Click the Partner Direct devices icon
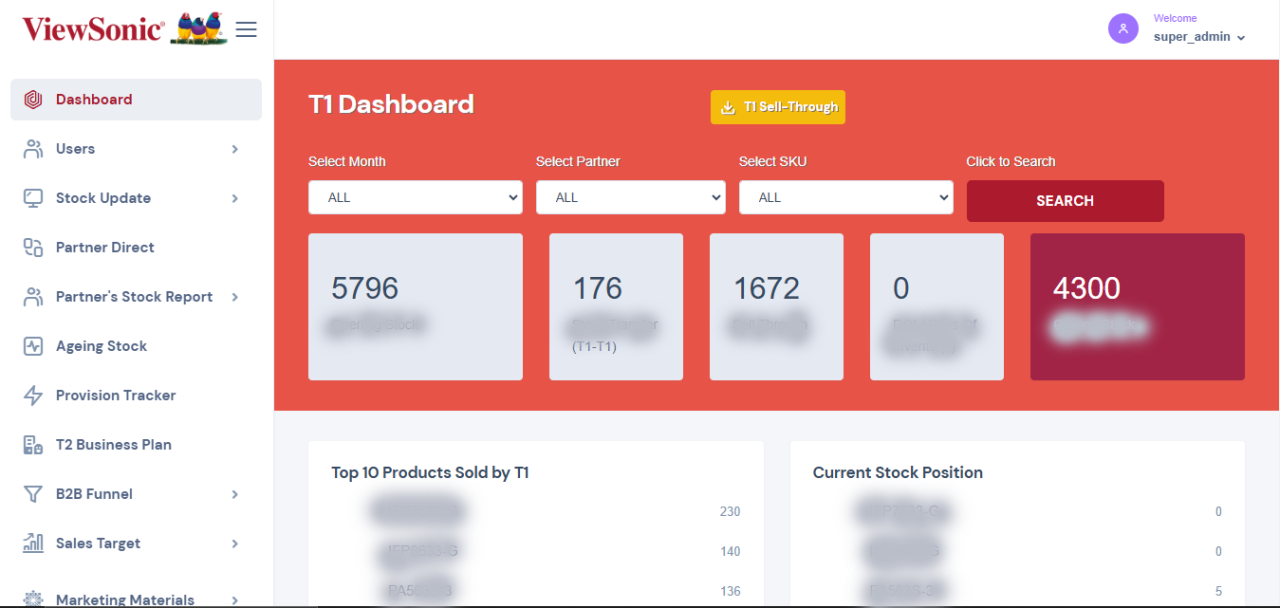Screen dimensions: 1280x608 click(x=33, y=248)
